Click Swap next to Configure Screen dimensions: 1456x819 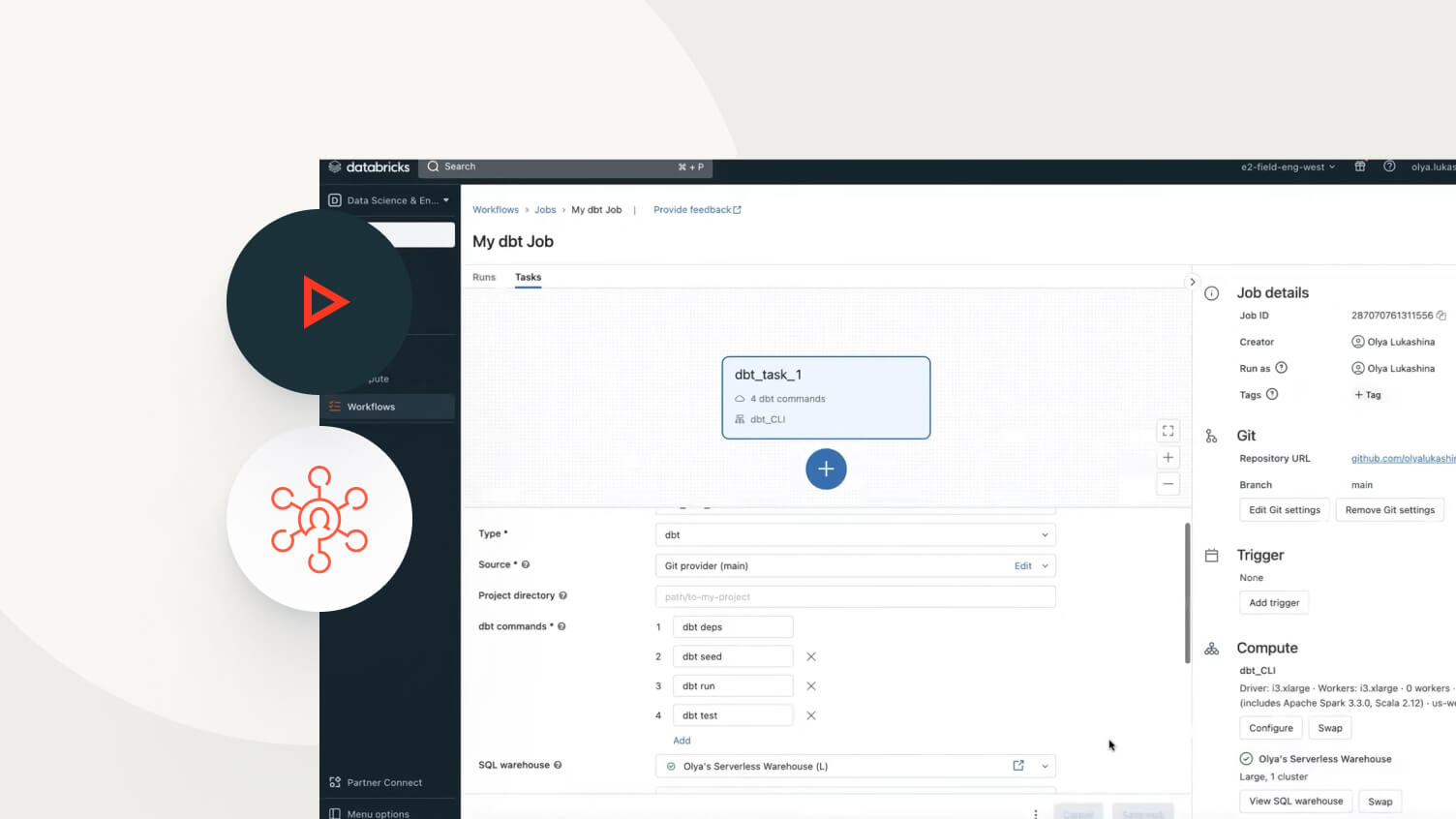[x=1330, y=728]
